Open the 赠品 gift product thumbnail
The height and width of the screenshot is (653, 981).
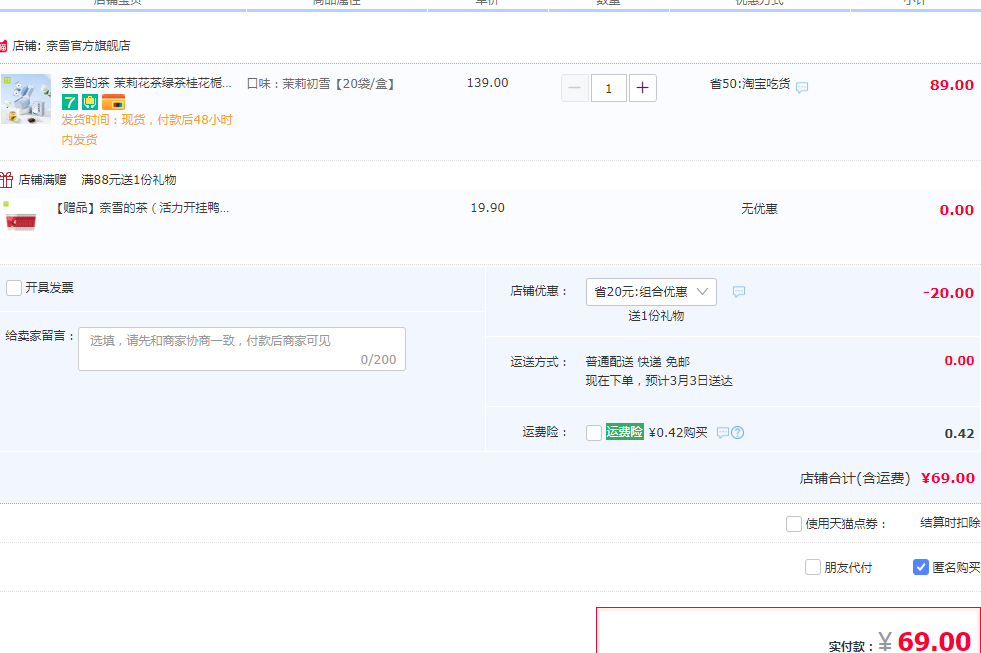[21, 220]
